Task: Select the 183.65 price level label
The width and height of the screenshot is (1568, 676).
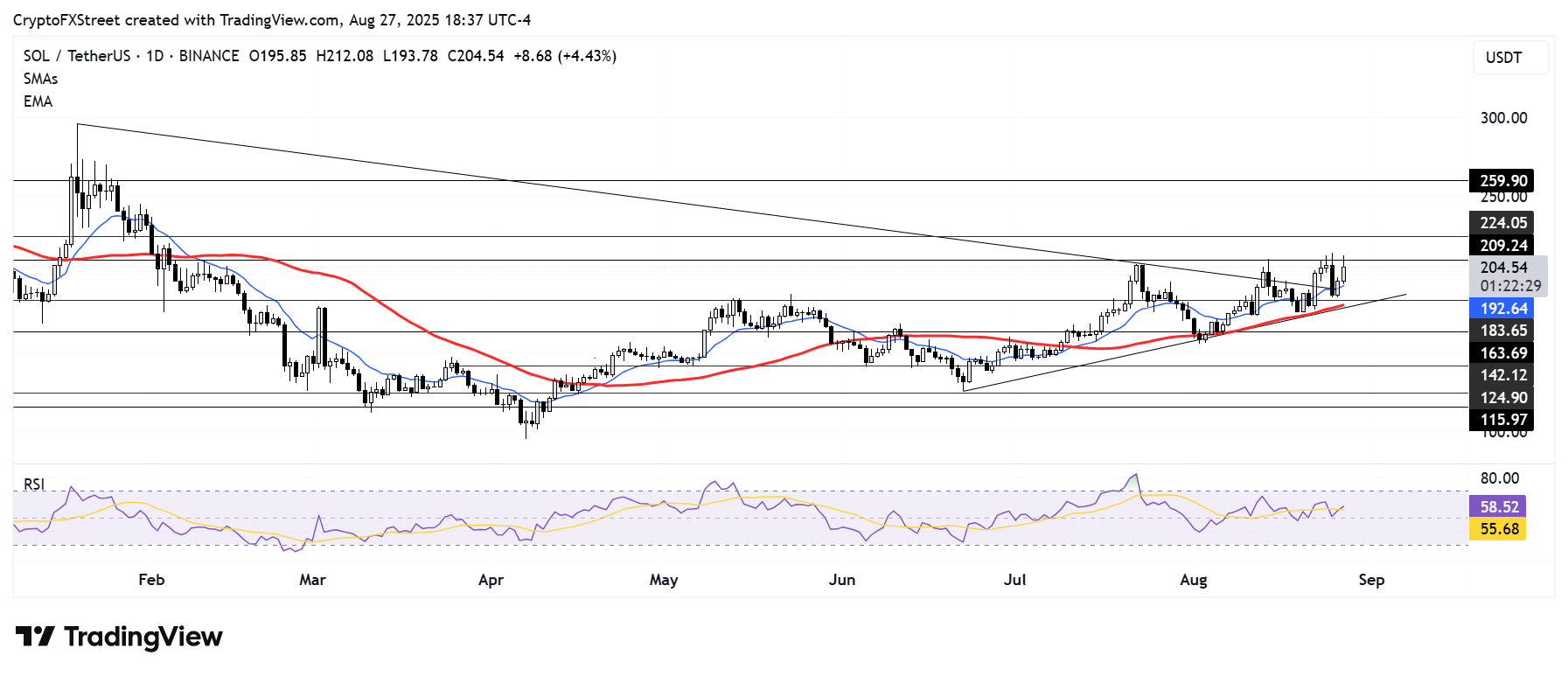Action: (1502, 331)
